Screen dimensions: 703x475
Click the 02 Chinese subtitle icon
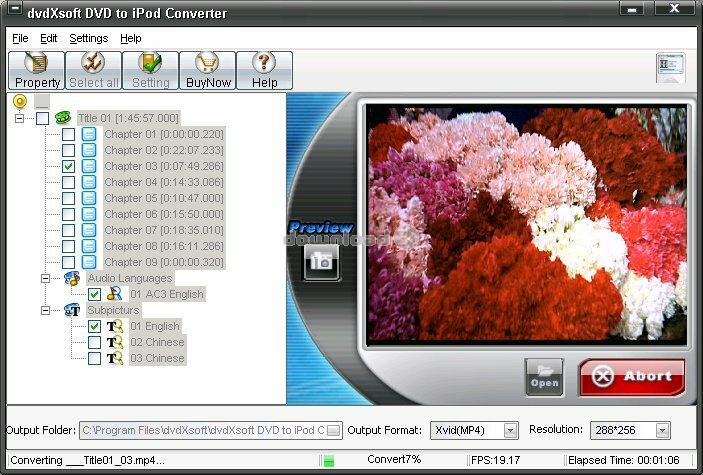click(115, 342)
